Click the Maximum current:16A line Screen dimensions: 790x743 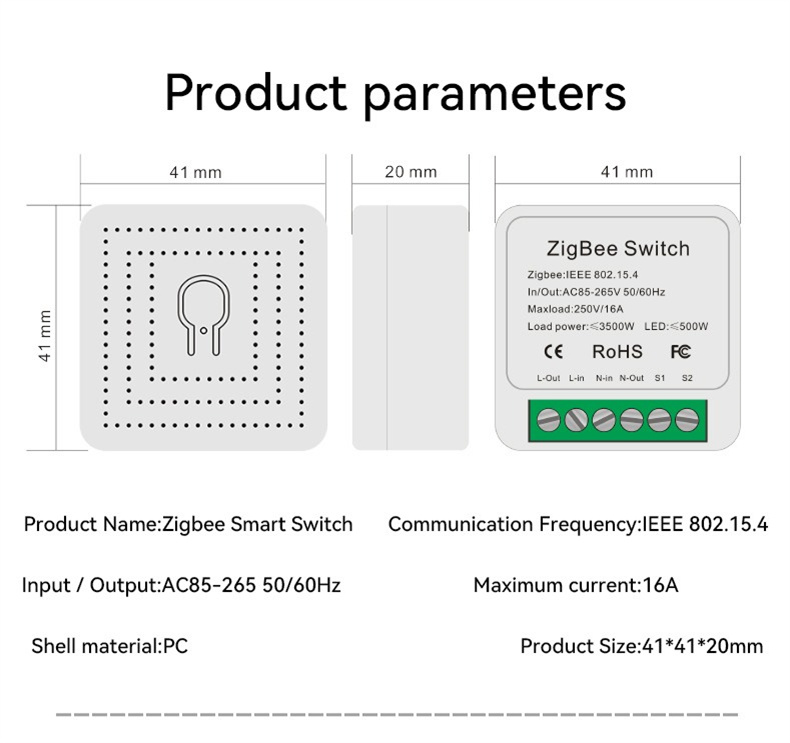(575, 585)
